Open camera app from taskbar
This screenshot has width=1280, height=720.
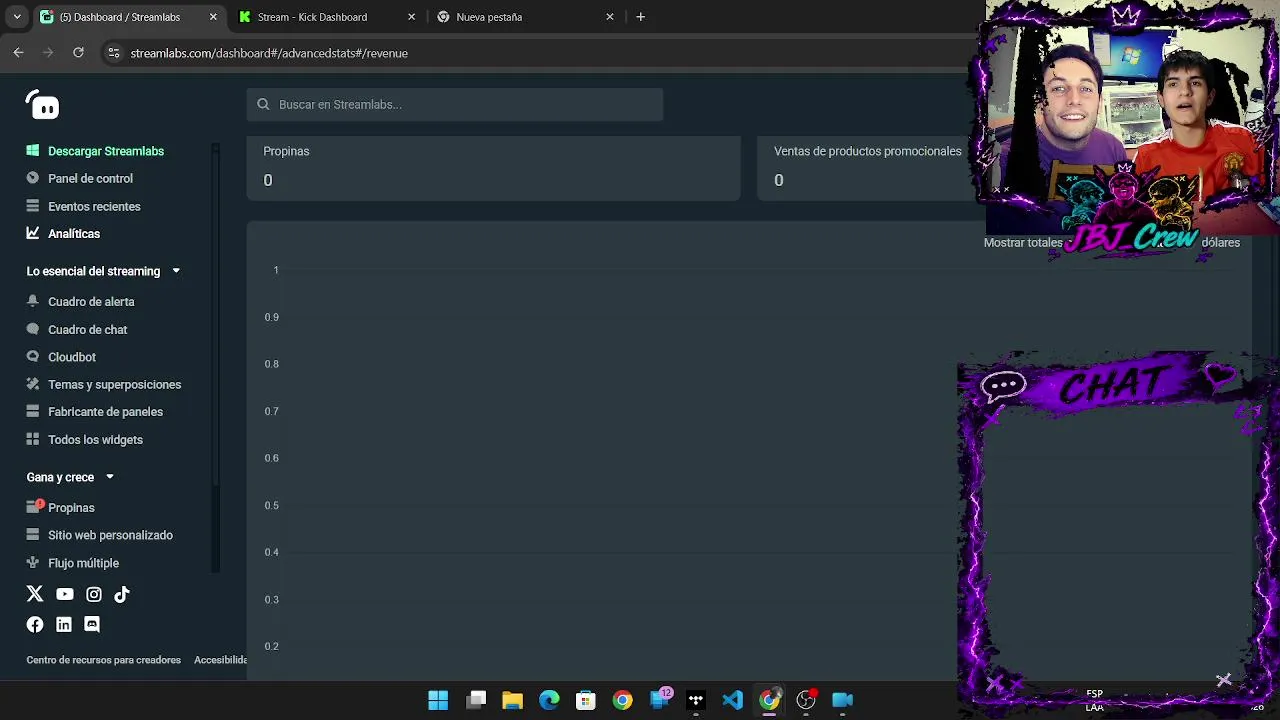point(843,700)
